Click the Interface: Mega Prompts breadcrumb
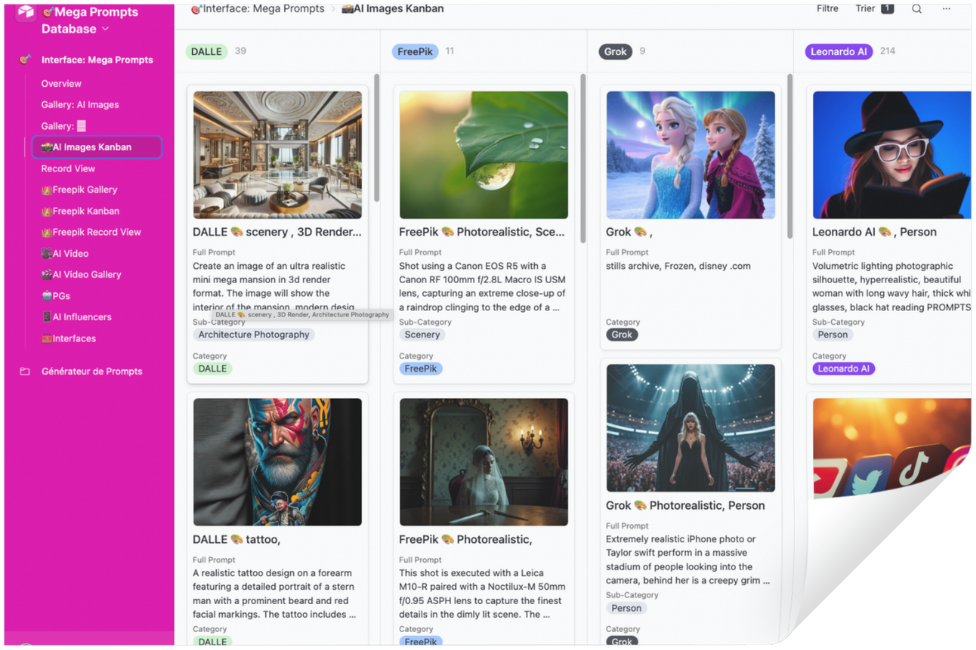 point(258,9)
